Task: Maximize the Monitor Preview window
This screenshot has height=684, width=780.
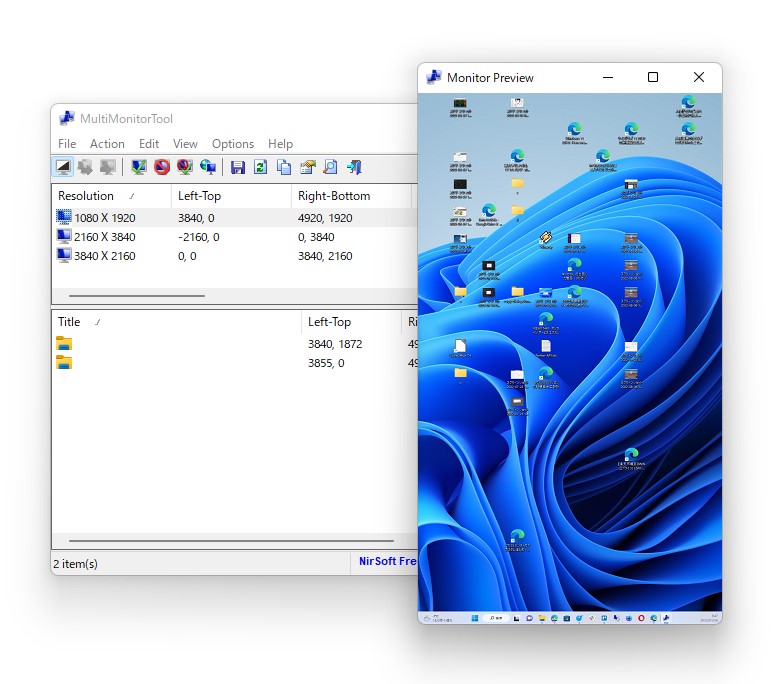Action: pyautogui.click(x=653, y=78)
